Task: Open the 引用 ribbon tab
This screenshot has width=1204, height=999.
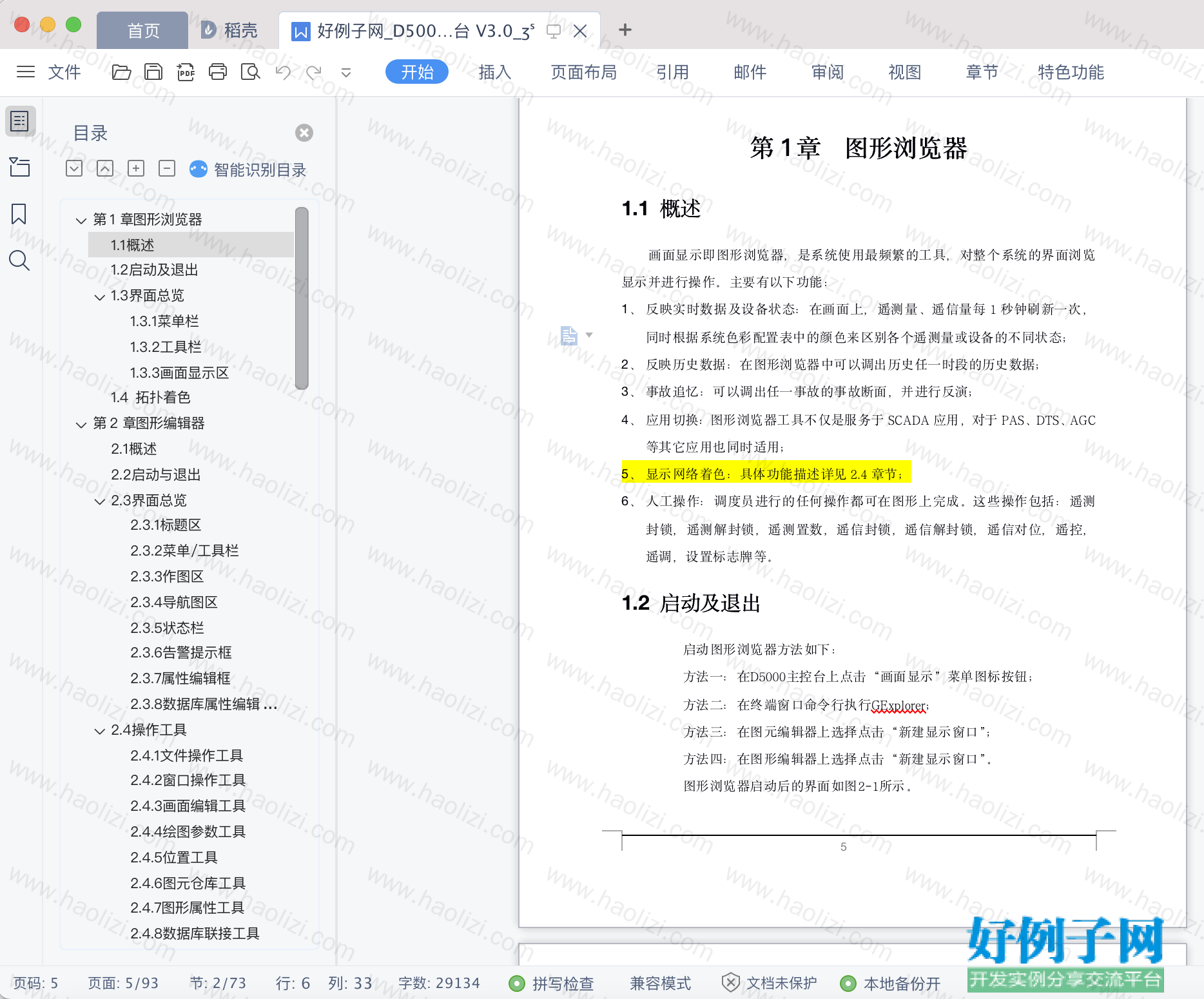Action: click(x=673, y=72)
